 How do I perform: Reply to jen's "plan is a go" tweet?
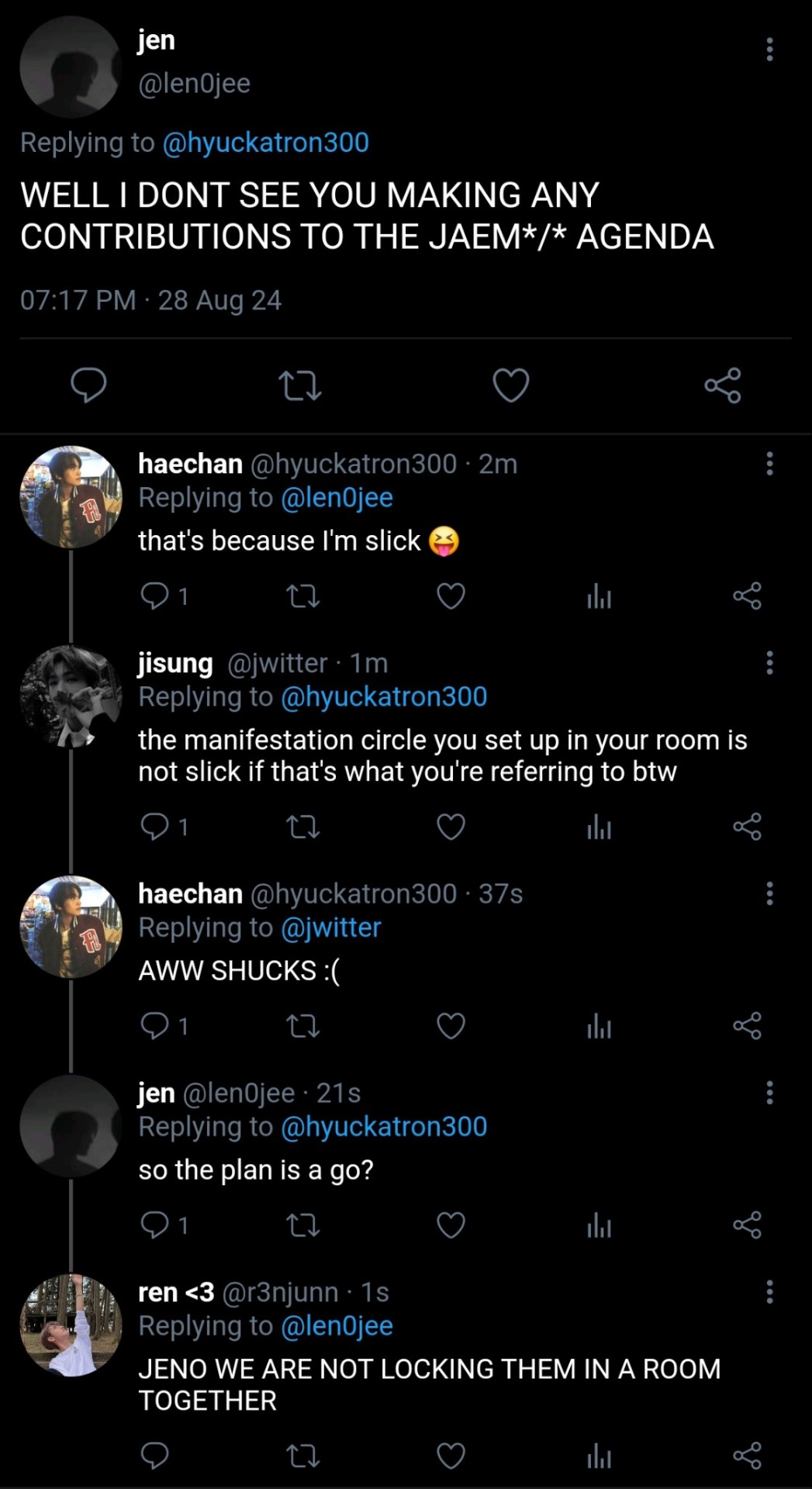[x=155, y=1225]
